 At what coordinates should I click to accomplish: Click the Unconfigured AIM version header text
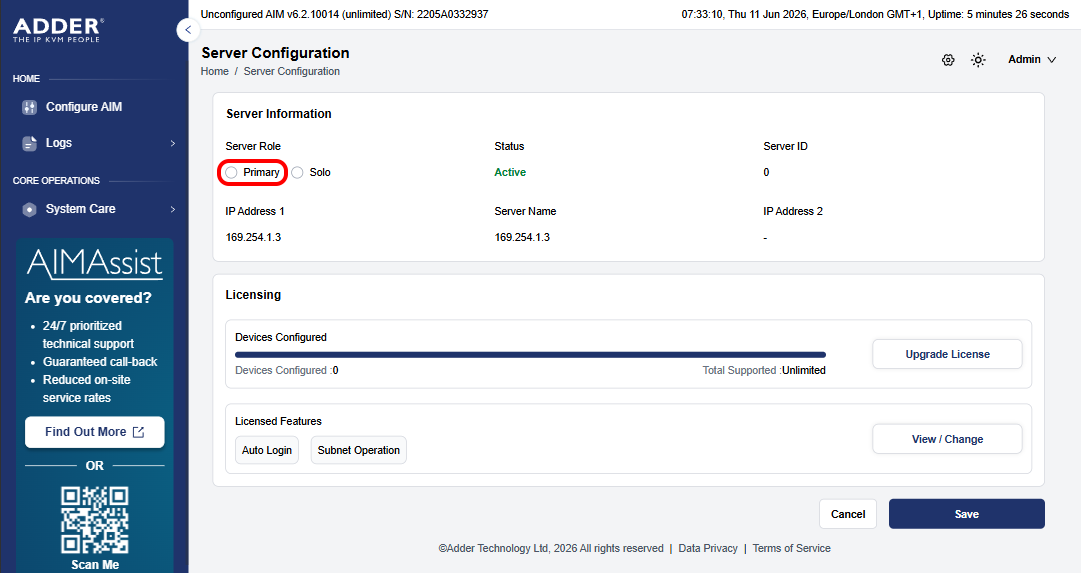(345, 14)
